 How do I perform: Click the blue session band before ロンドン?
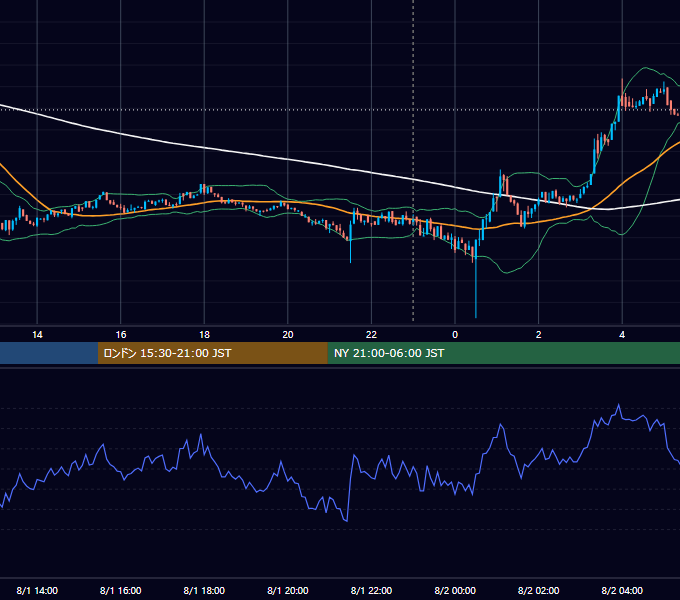pyautogui.click(x=49, y=353)
